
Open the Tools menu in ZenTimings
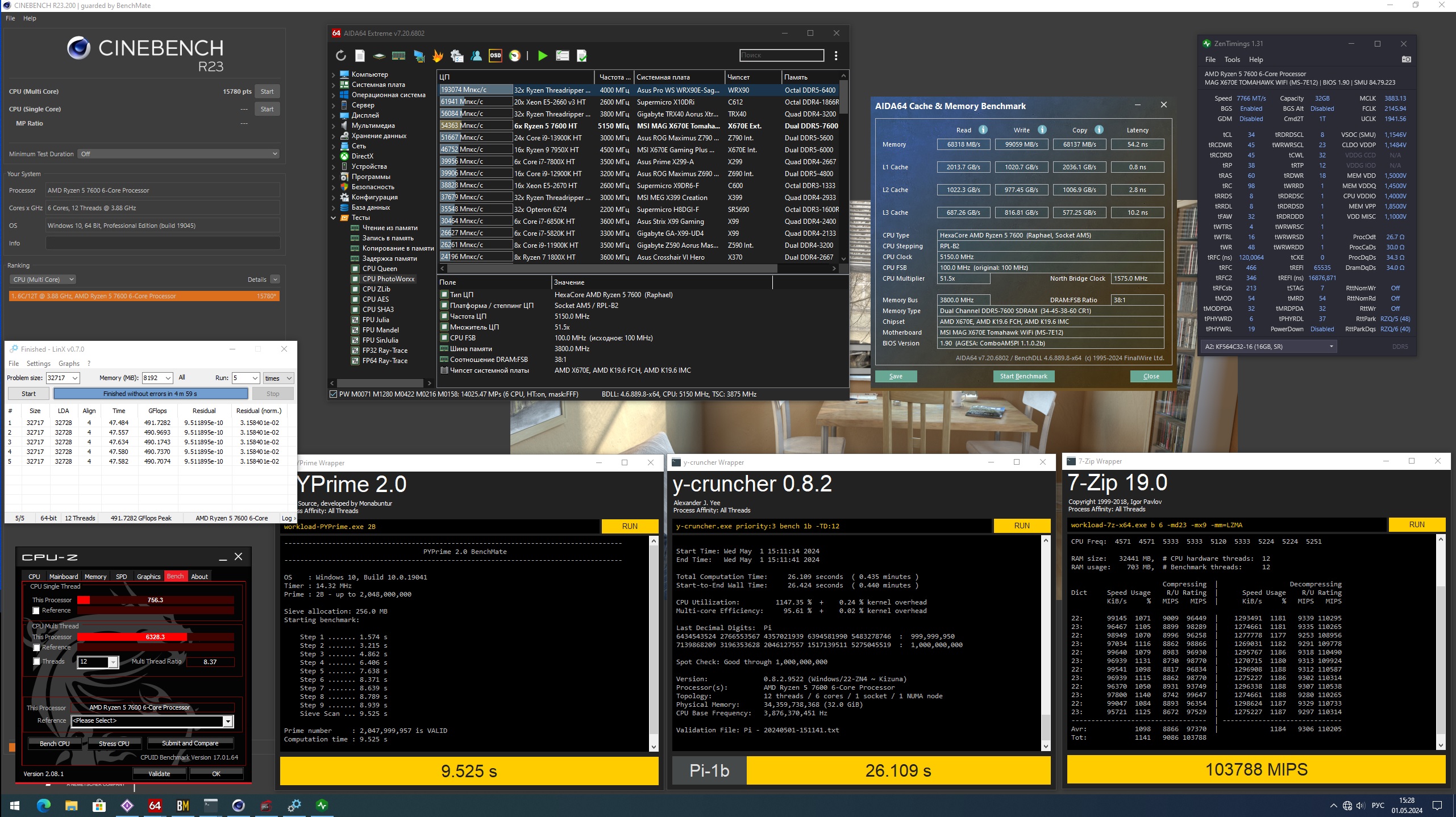click(x=1232, y=60)
